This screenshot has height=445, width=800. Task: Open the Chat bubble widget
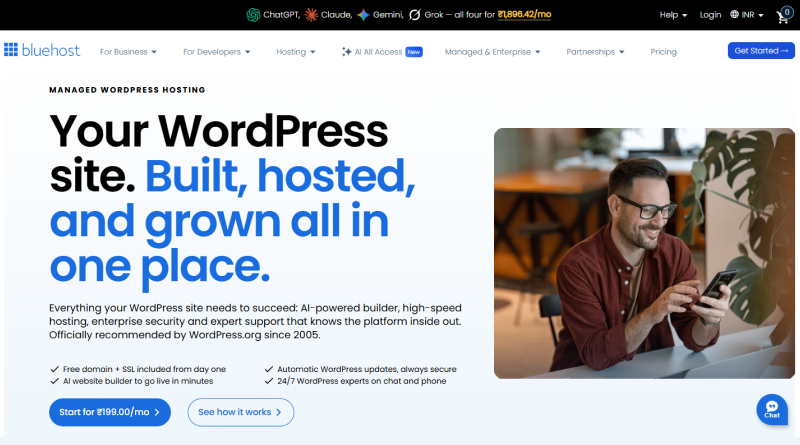pyautogui.click(x=772, y=409)
